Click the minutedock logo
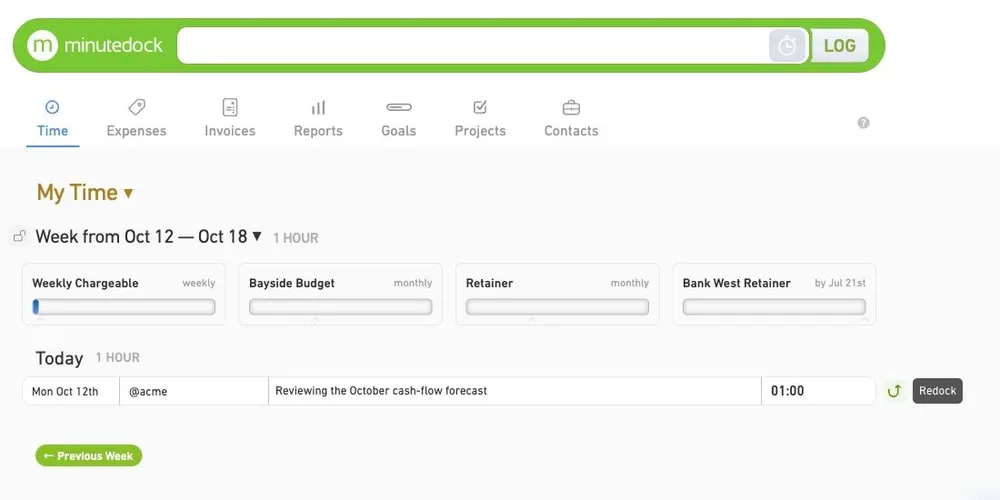Viewport: 1000px width, 500px height. 94,45
